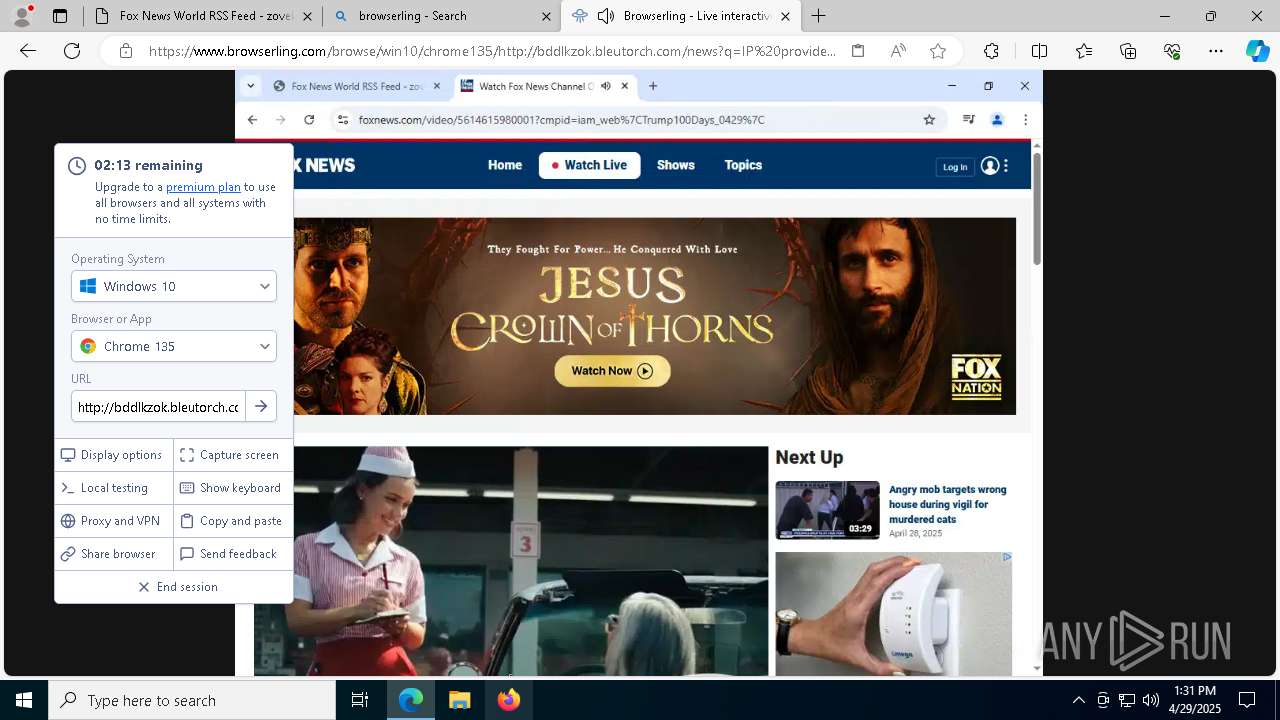Open Chrome tab search dropdown arrow
The height and width of the screenshot is (720, 1280).
(x=250, y=86)
